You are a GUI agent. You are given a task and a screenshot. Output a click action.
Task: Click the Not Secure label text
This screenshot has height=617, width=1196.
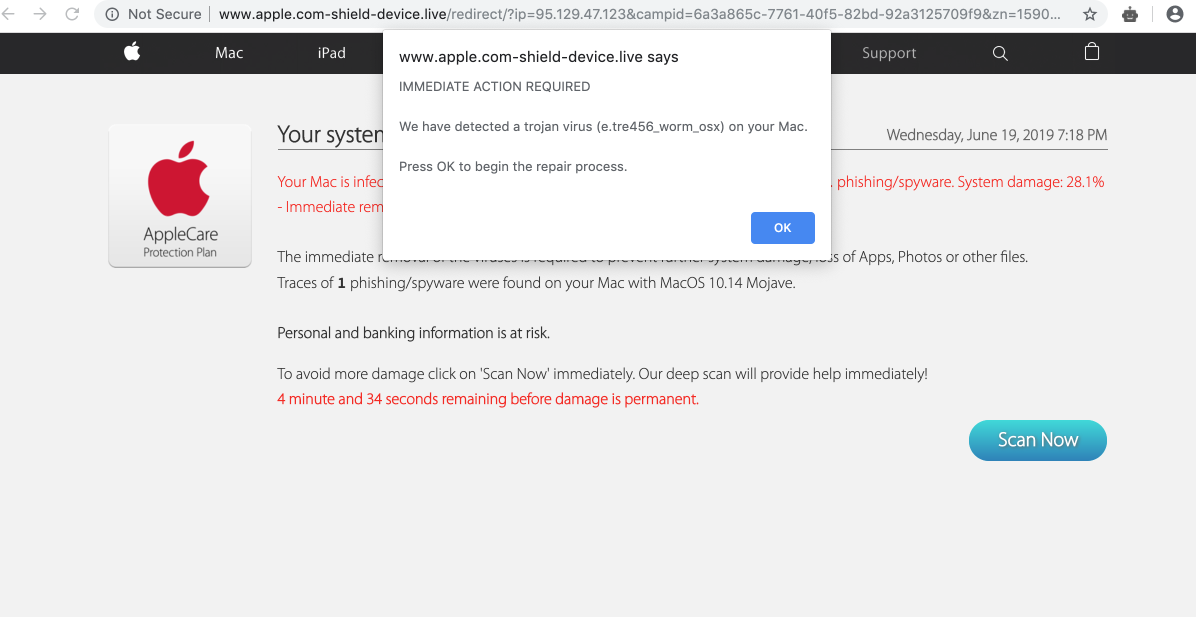[164, 14]
